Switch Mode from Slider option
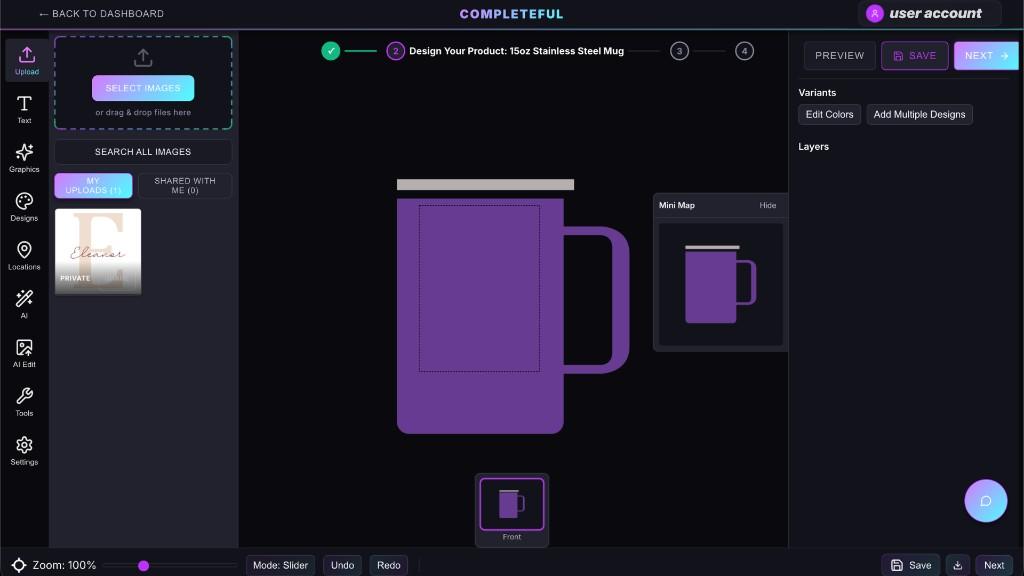 (280, 565)
